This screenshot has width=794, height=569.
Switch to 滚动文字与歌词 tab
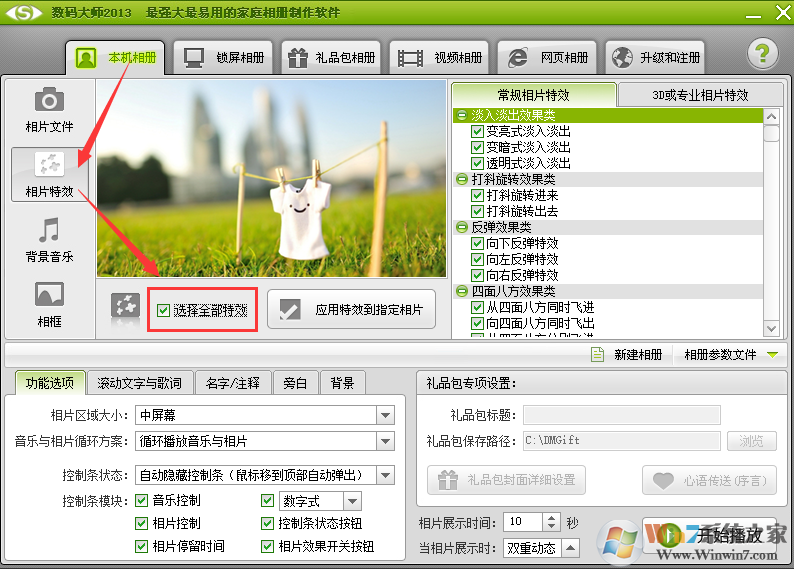[140, 383]
